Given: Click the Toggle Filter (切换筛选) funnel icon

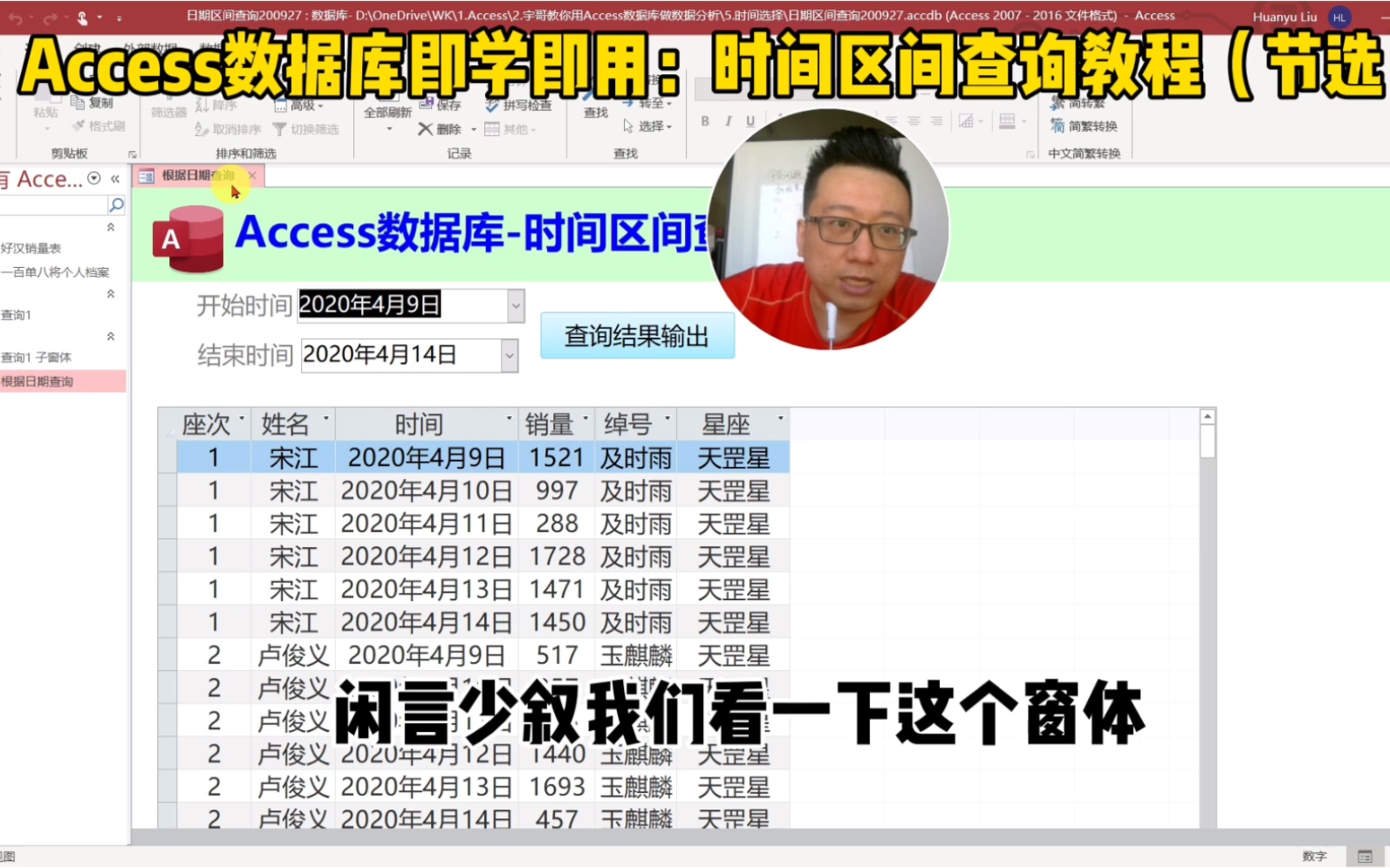Looking at the screenshot, I should [x=279, y=129].
